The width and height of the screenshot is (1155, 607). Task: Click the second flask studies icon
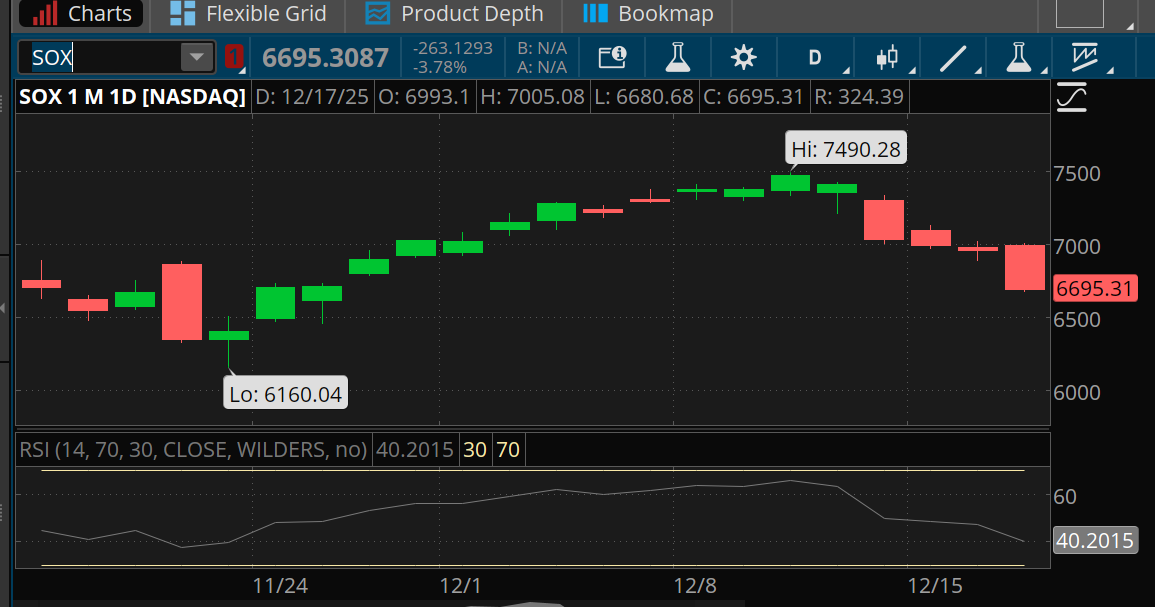click(x=1018, y=57)
